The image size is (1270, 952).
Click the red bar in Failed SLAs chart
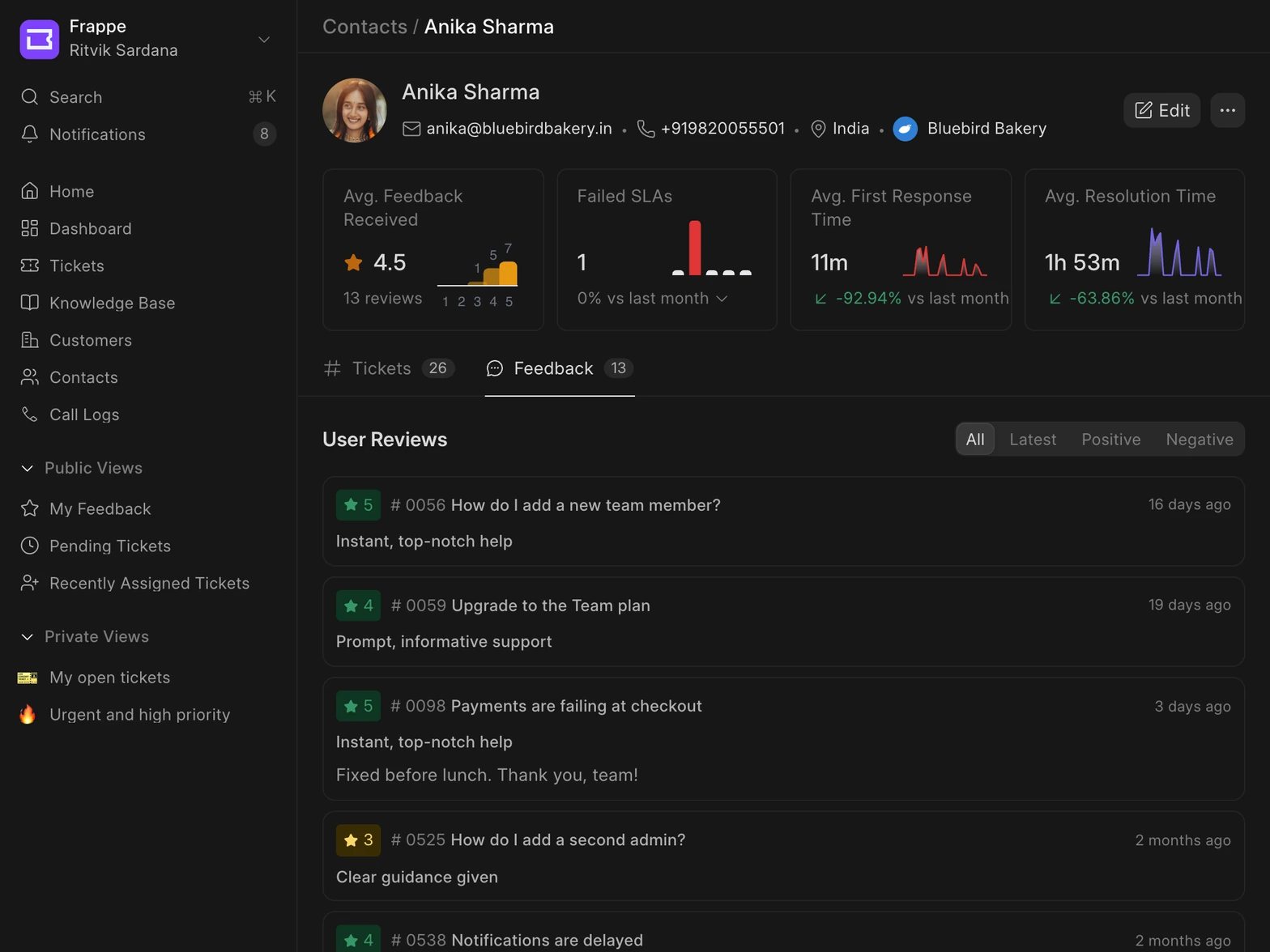click(x=695, y=248)
